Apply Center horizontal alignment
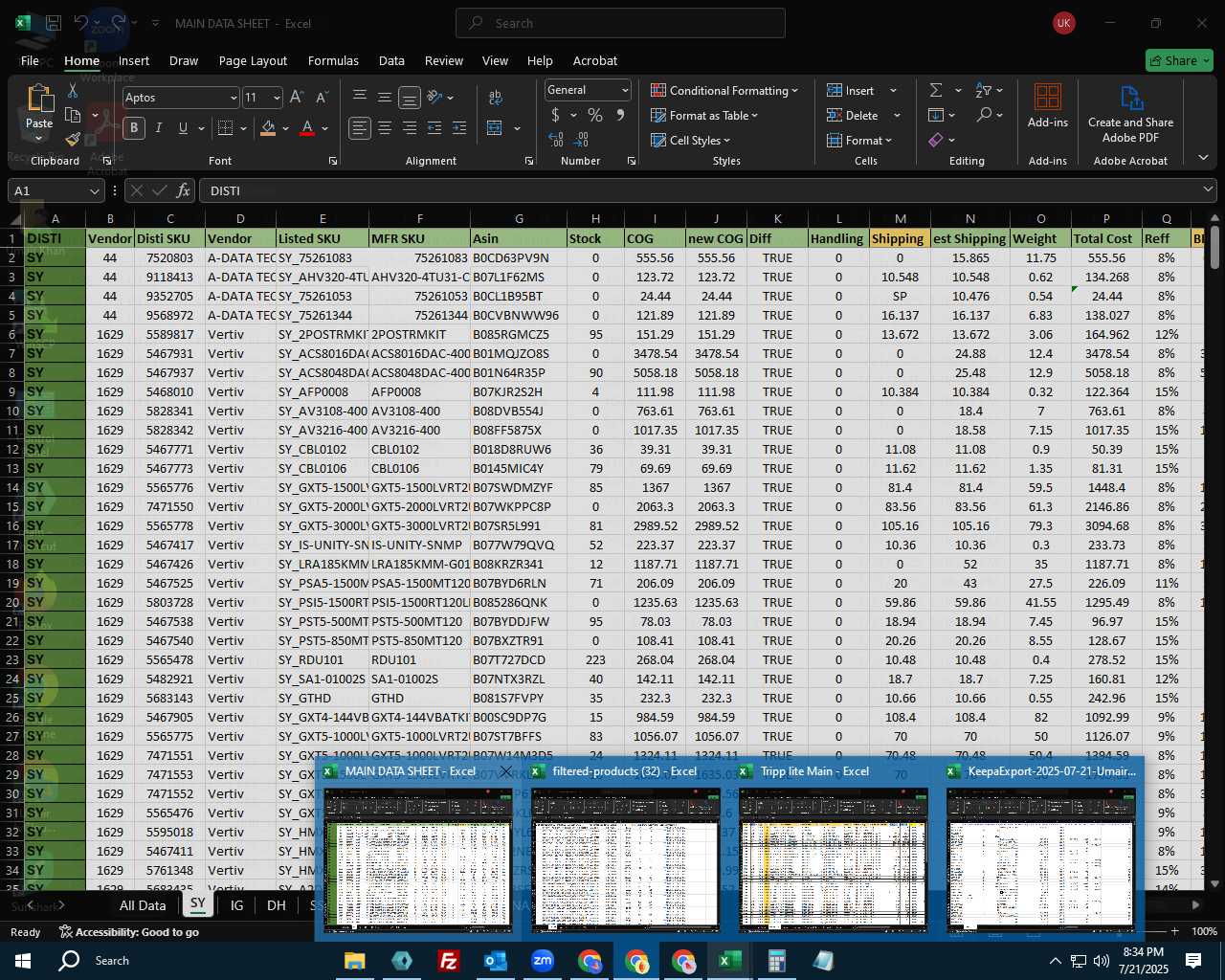 [385, 127]
